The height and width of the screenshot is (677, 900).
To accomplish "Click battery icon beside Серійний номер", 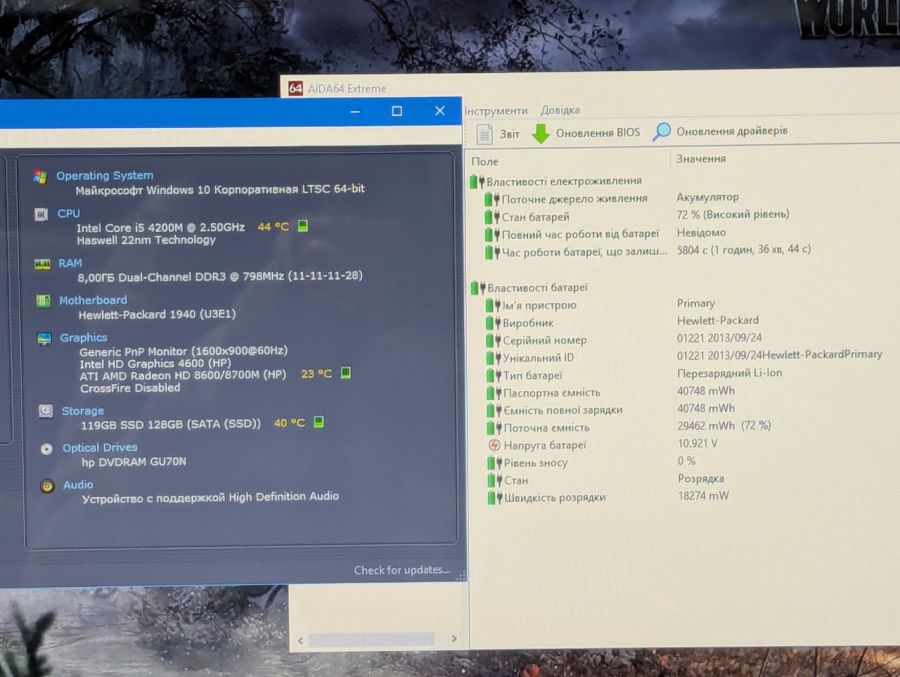I will coord(494,341).
